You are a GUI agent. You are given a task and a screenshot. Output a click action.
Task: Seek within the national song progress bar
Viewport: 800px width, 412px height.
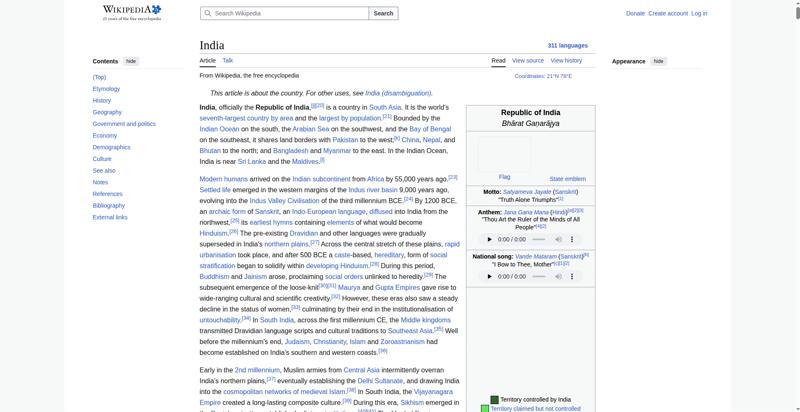click(x=539, y=276)
